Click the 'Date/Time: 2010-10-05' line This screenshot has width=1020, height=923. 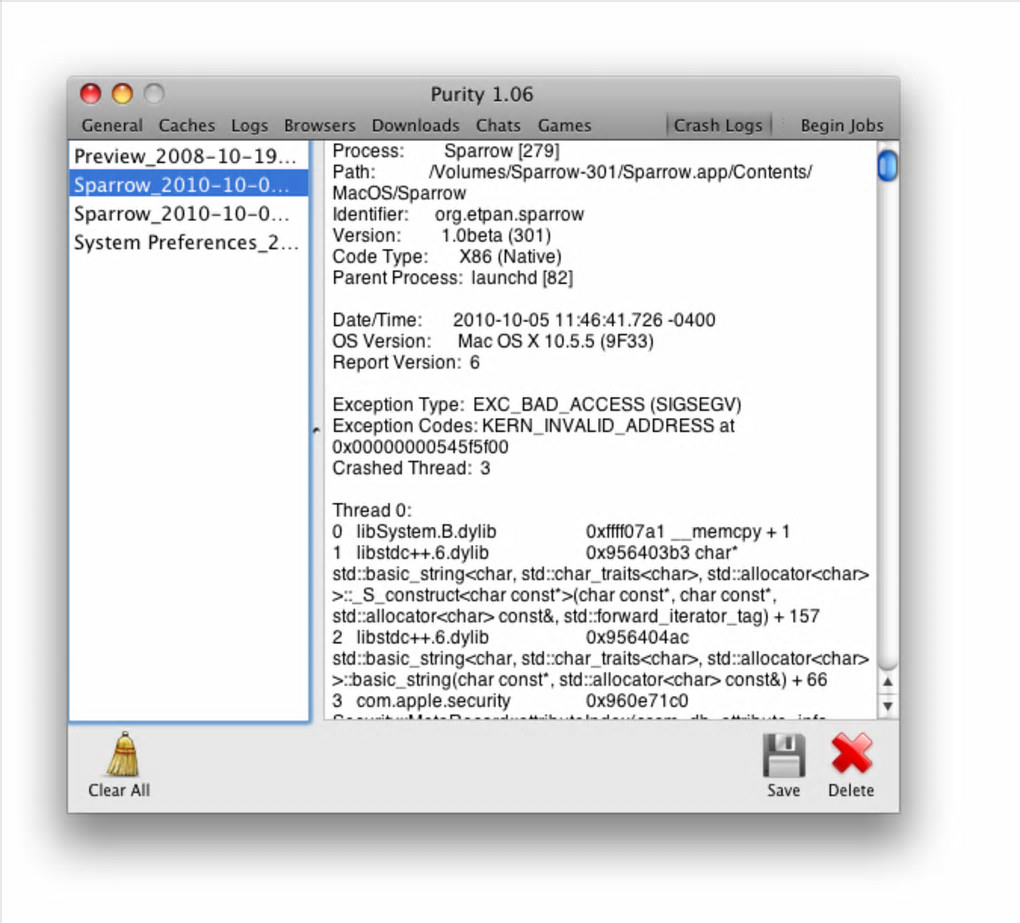[x=524, y=320]
